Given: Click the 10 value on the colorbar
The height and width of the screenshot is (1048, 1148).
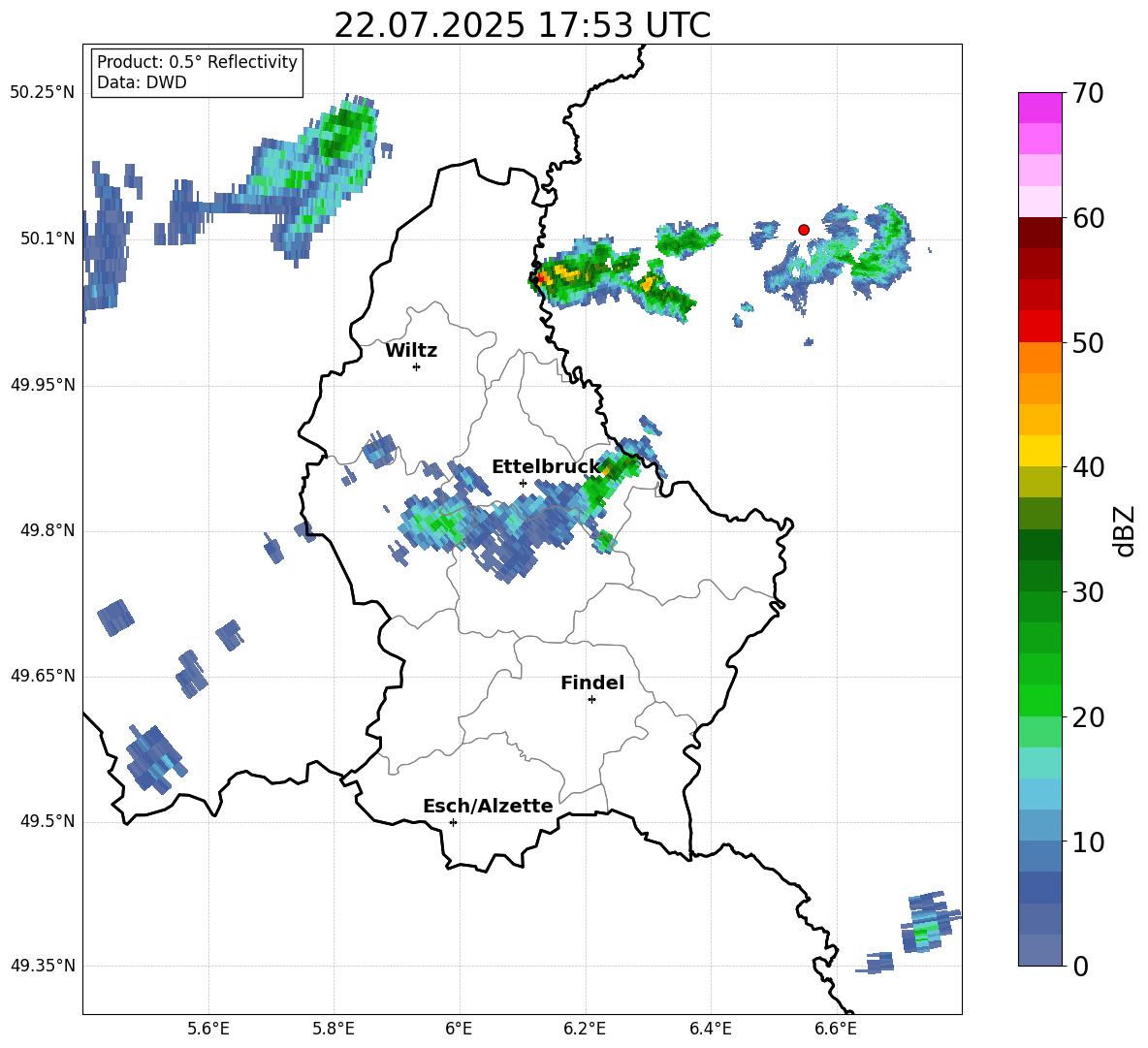Looking at the screenshot, I should tap(1088, 842).
